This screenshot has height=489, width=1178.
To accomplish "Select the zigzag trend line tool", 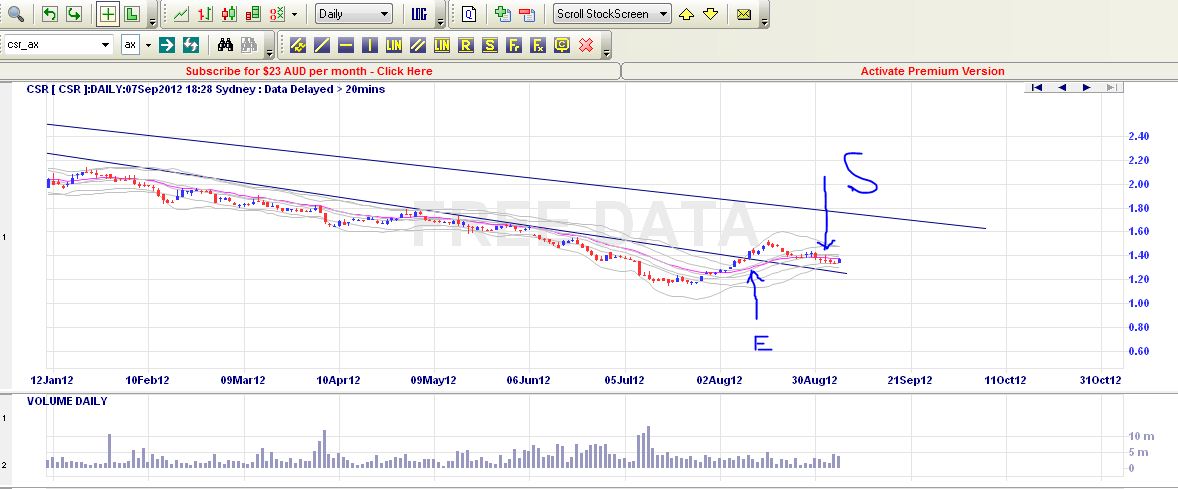I will (x=297, y=45).
